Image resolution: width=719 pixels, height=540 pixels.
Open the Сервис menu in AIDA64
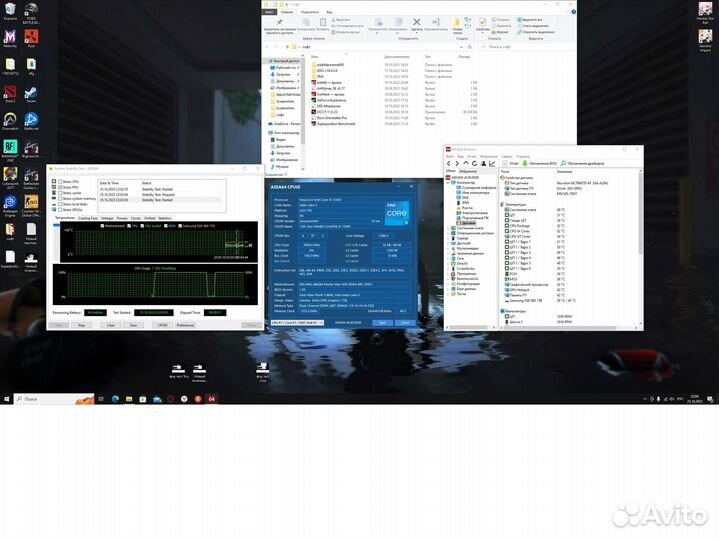pyautogui.click(x=507, y=156)
